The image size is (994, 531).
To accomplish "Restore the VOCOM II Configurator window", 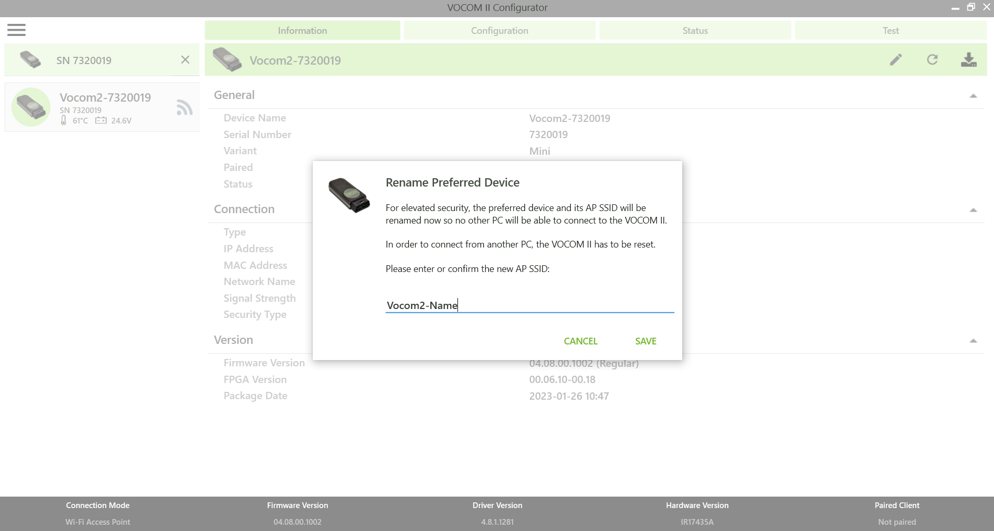I will click(971, 7).
